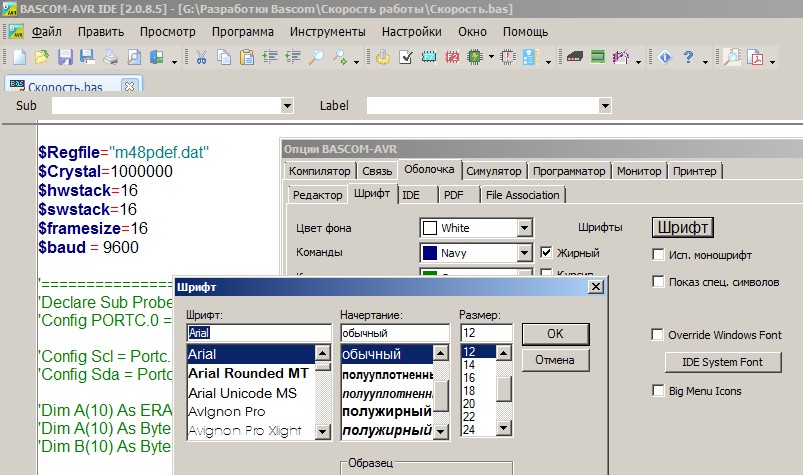Open dropdown arrow beside program chip icon
This screenshot has width=803, height=475.
491,57
